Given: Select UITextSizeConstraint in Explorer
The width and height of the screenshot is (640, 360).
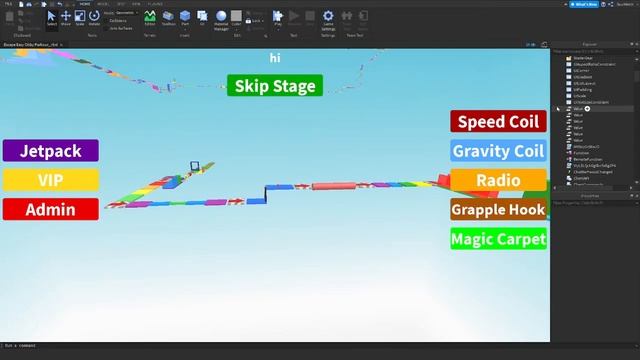Looking at the screenshot, I should point(591,102).
